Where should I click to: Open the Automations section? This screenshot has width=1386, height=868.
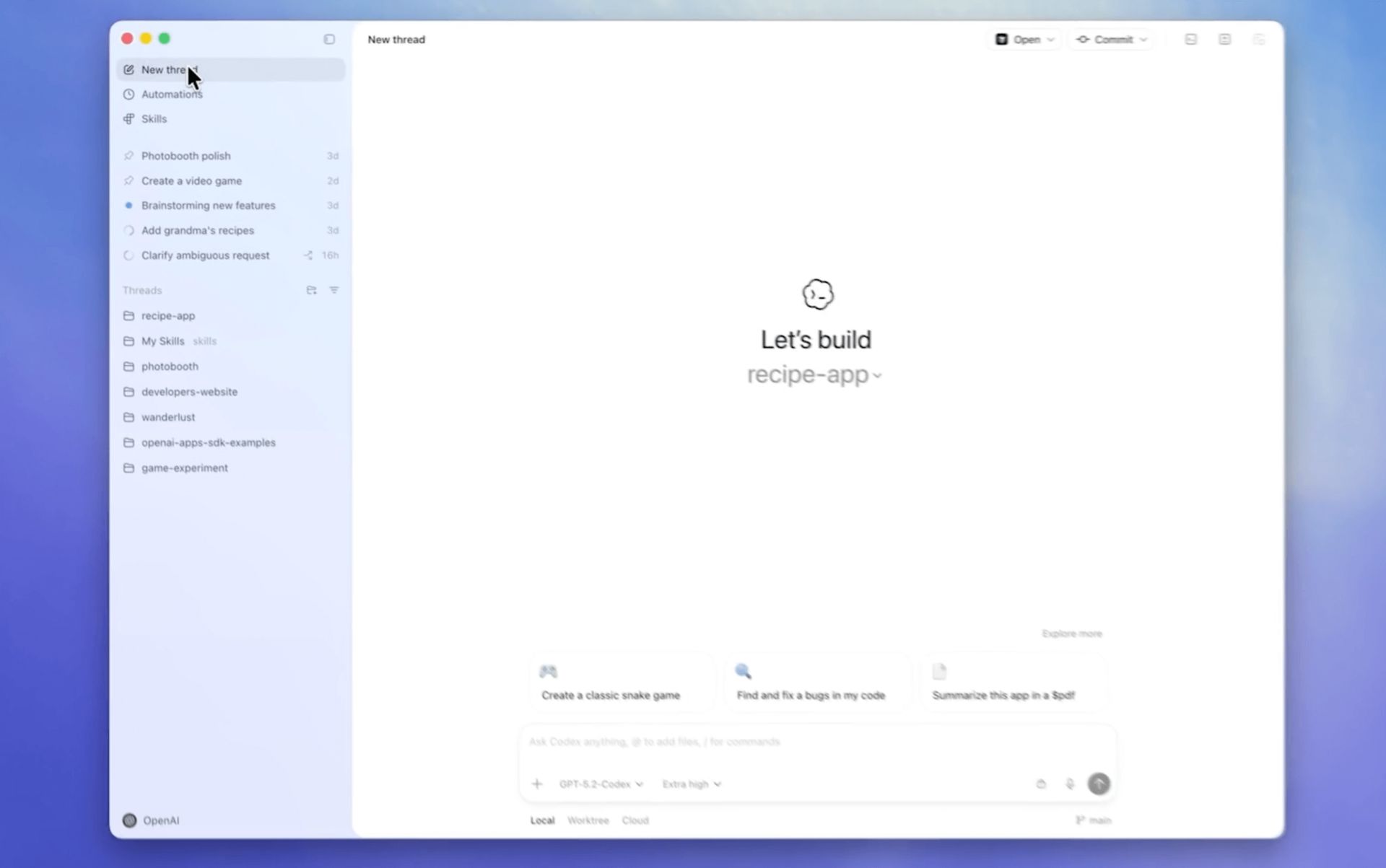[x=172, y=95]
